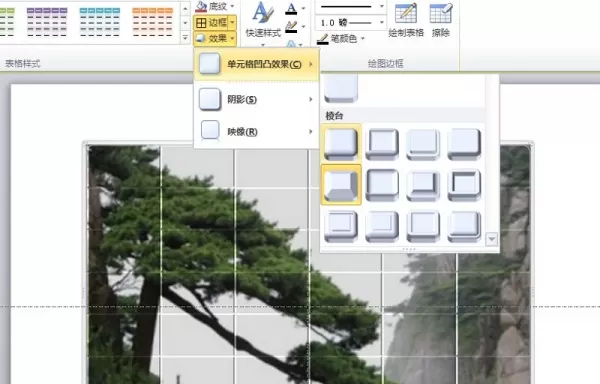Choose the teal table style thumbnail
This screenshot has width=600, height=384.
click(99, 22)
